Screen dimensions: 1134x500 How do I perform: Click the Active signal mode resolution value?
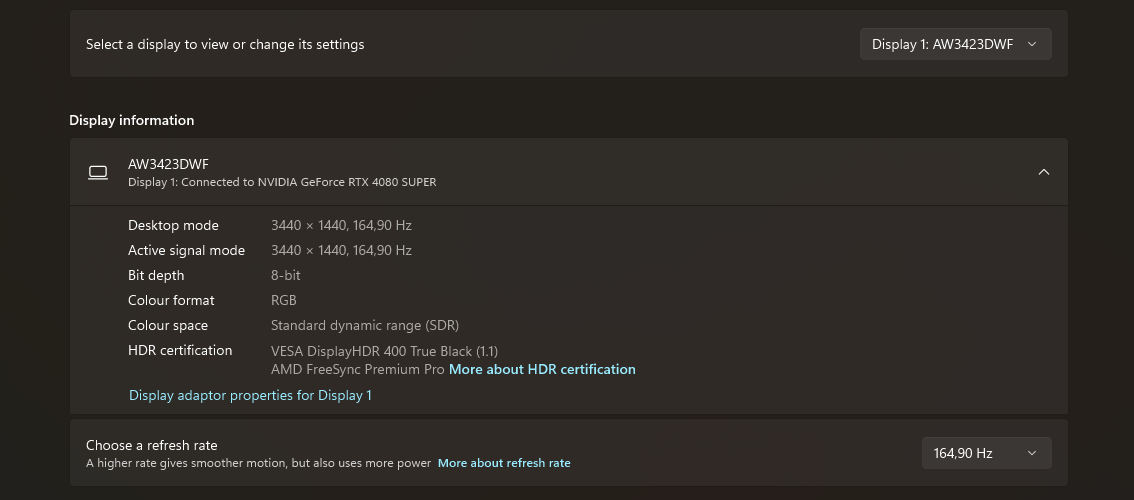click(341, 250)
